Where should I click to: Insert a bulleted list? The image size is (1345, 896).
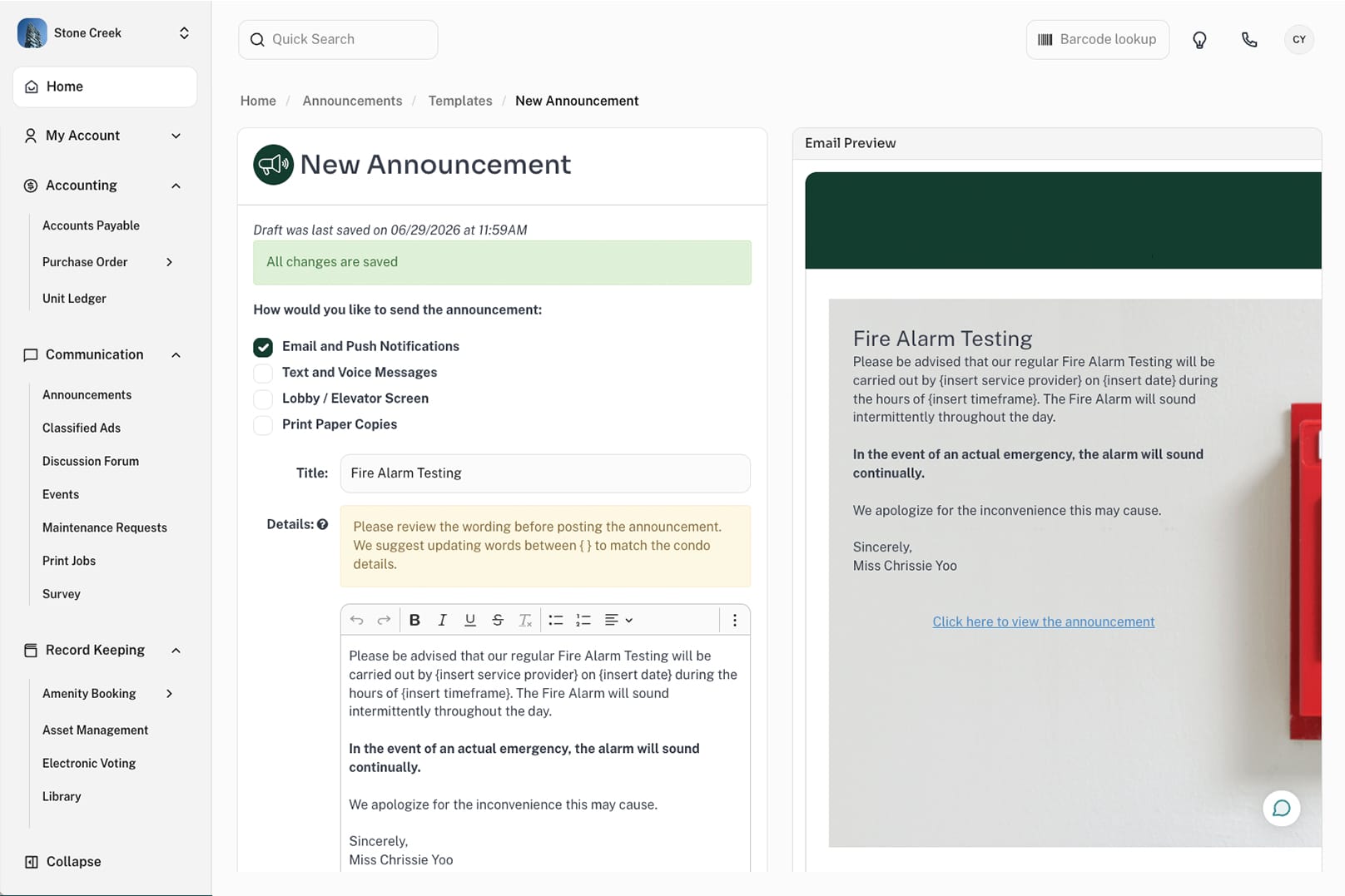556,620
